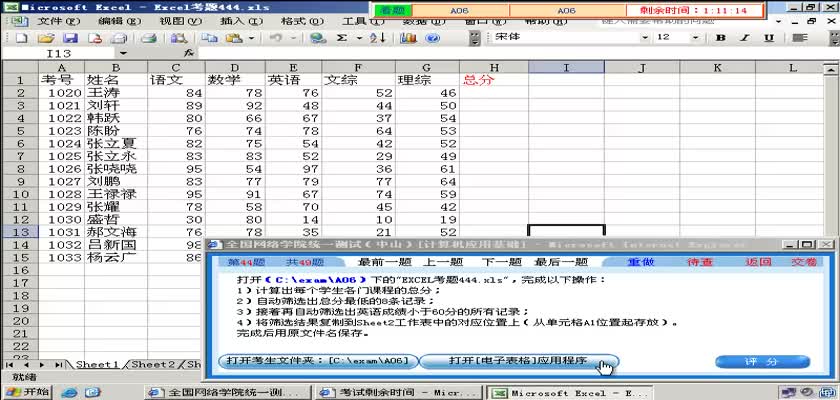Click 上一题 in exam window
This screenshot has width=840, height=400.
tap(442, 262)
